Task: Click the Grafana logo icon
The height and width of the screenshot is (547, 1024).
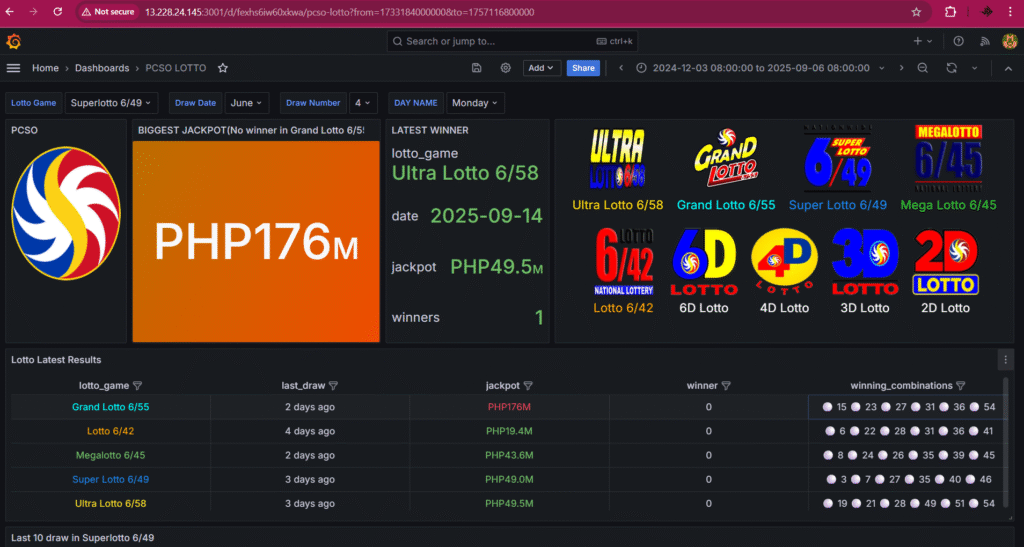Action: [14, 41]
